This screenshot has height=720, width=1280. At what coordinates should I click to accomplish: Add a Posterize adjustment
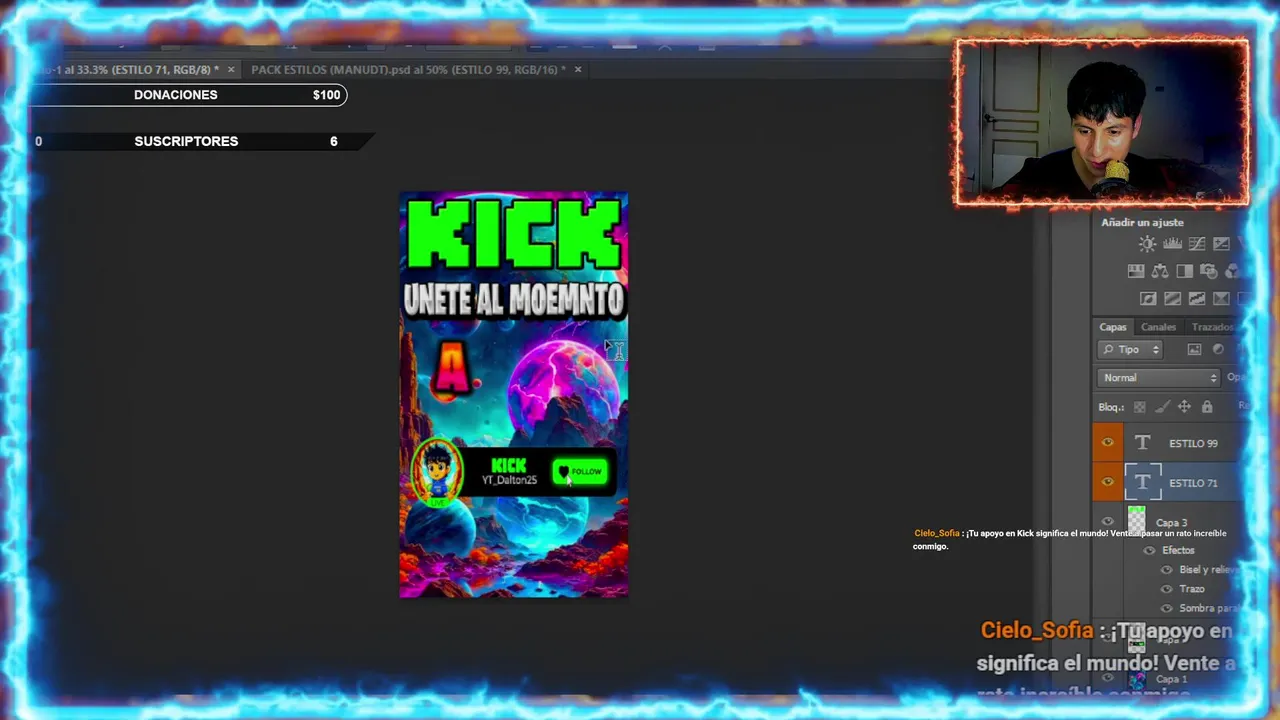[1172, 298]
